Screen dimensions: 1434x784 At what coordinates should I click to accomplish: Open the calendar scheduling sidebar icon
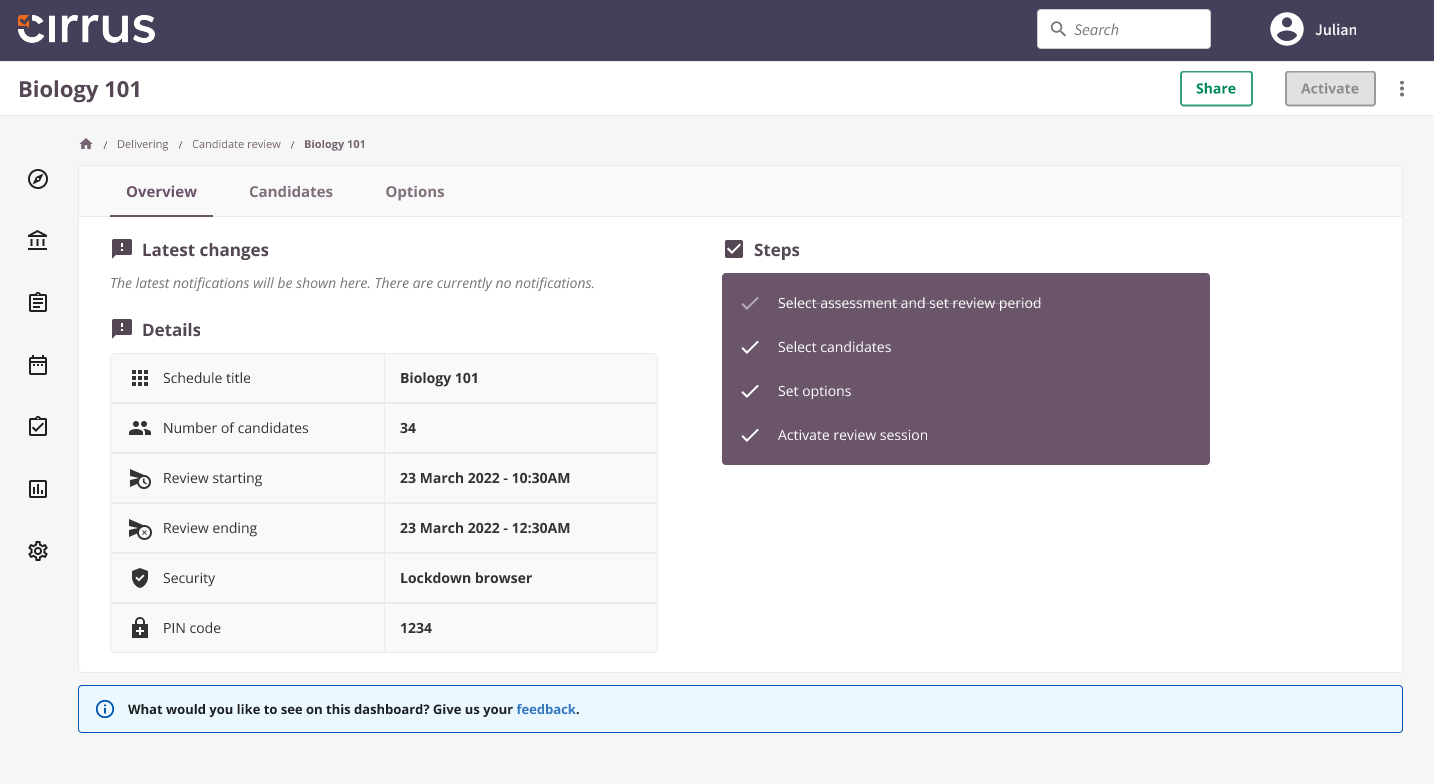click(x=38, y=364)
